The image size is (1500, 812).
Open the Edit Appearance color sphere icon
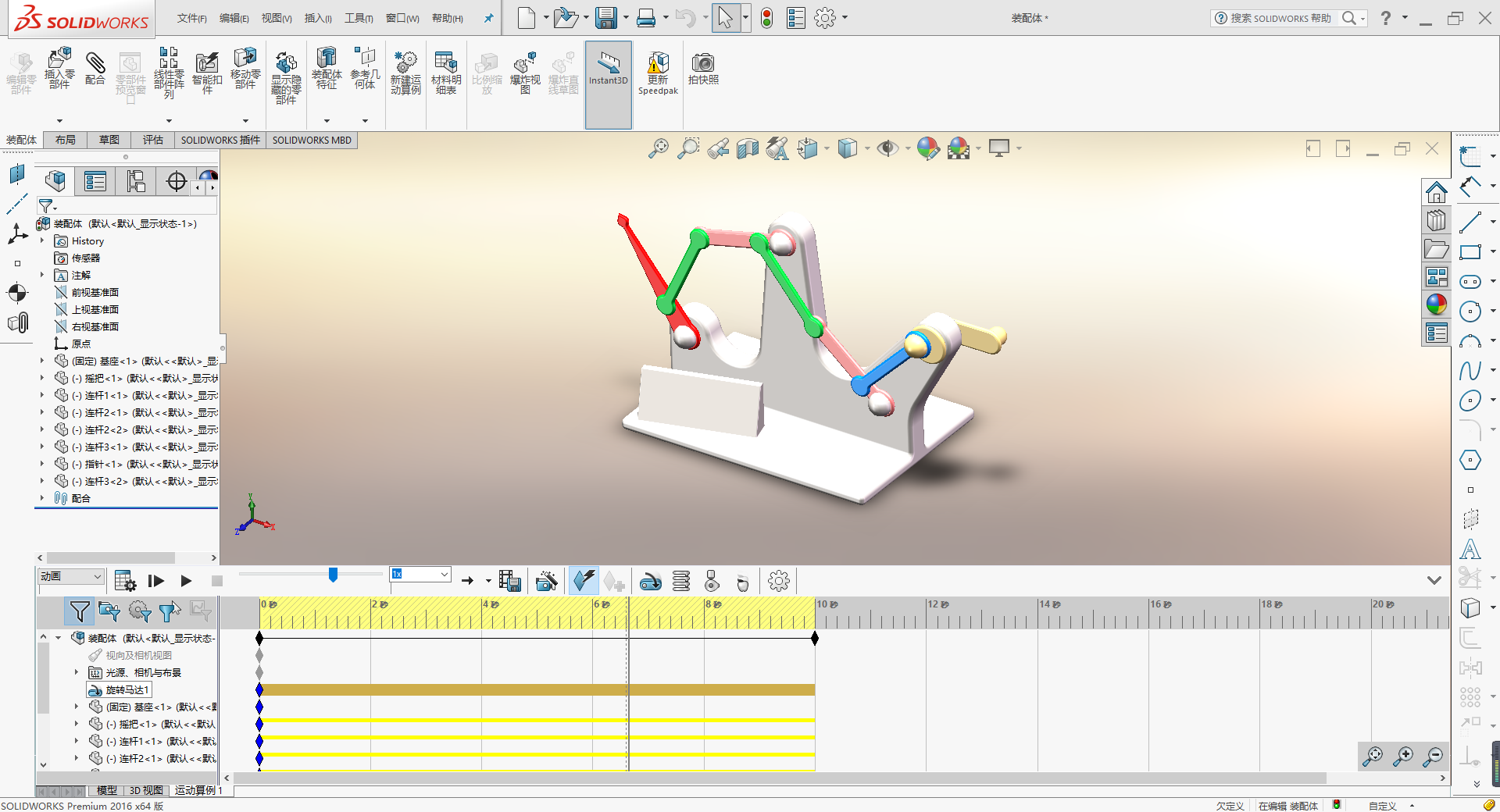click(928, 148)
